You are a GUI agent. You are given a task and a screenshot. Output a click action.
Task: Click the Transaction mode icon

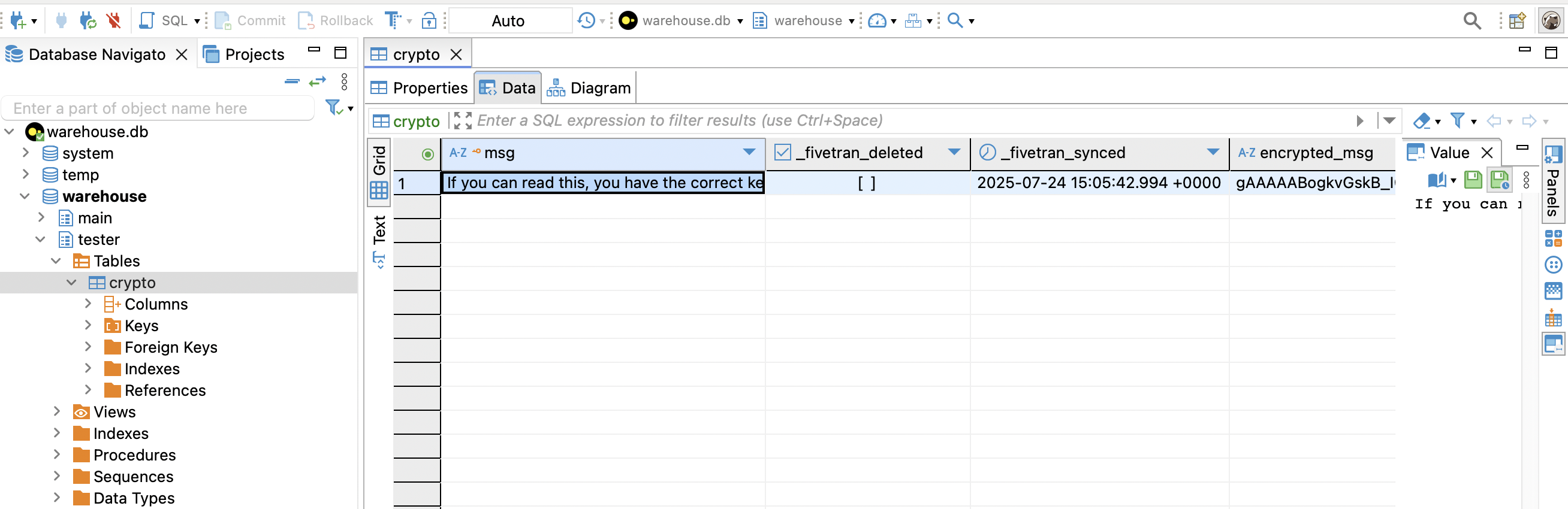coord(393,21)
